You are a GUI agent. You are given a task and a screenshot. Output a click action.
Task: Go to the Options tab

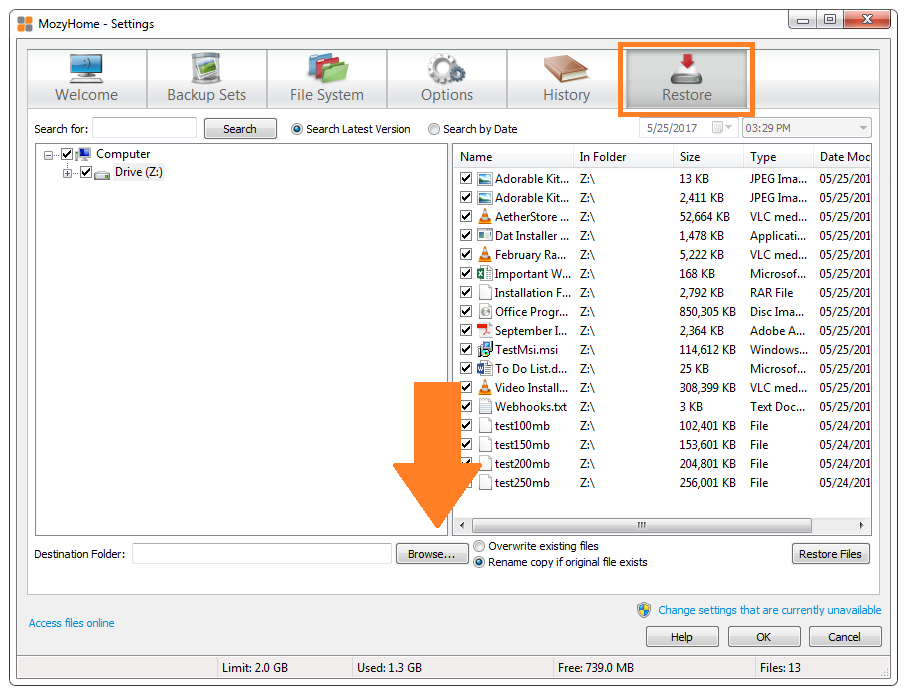[447, 79]
